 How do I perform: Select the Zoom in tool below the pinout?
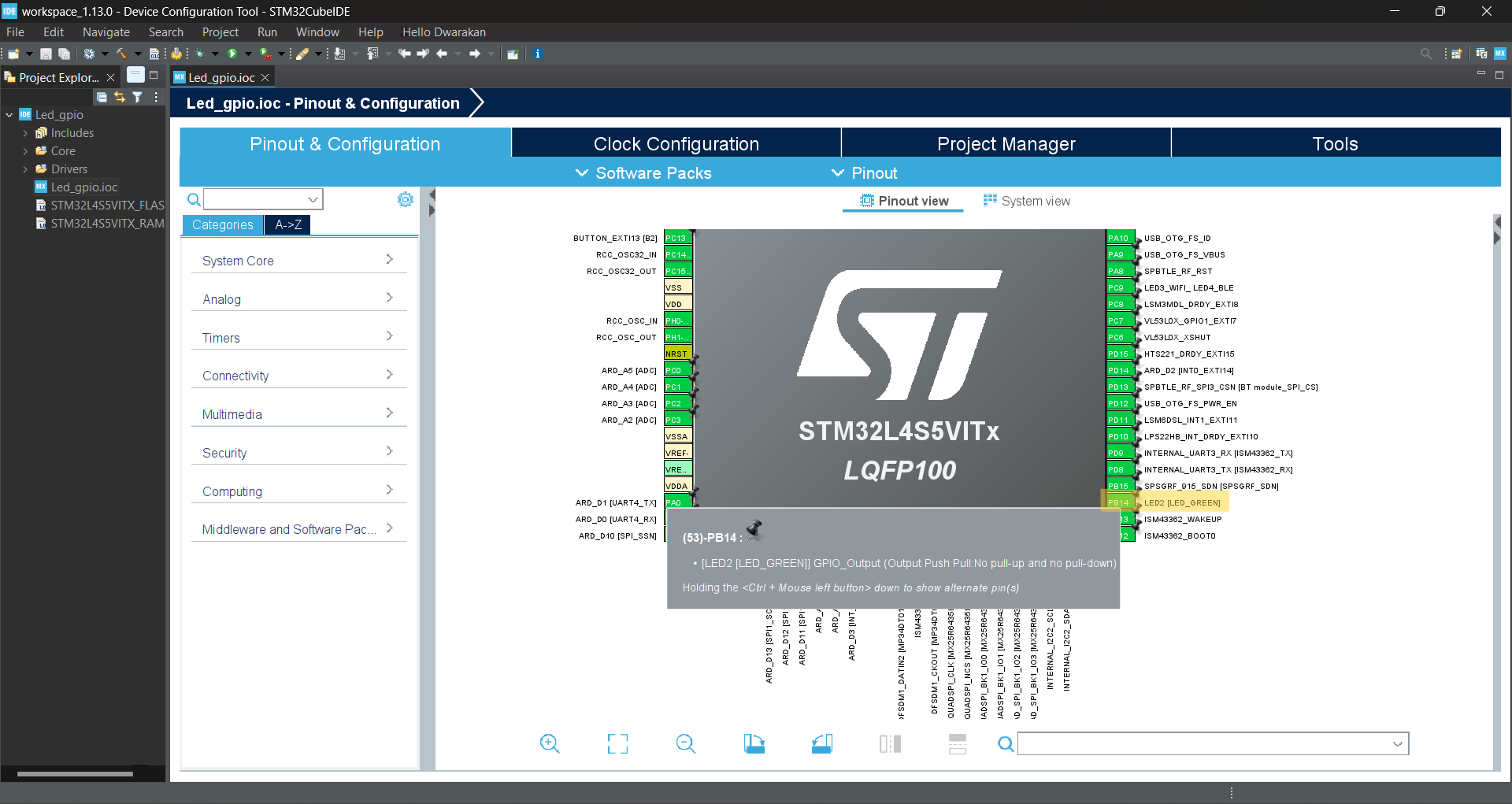pos(550,743)
